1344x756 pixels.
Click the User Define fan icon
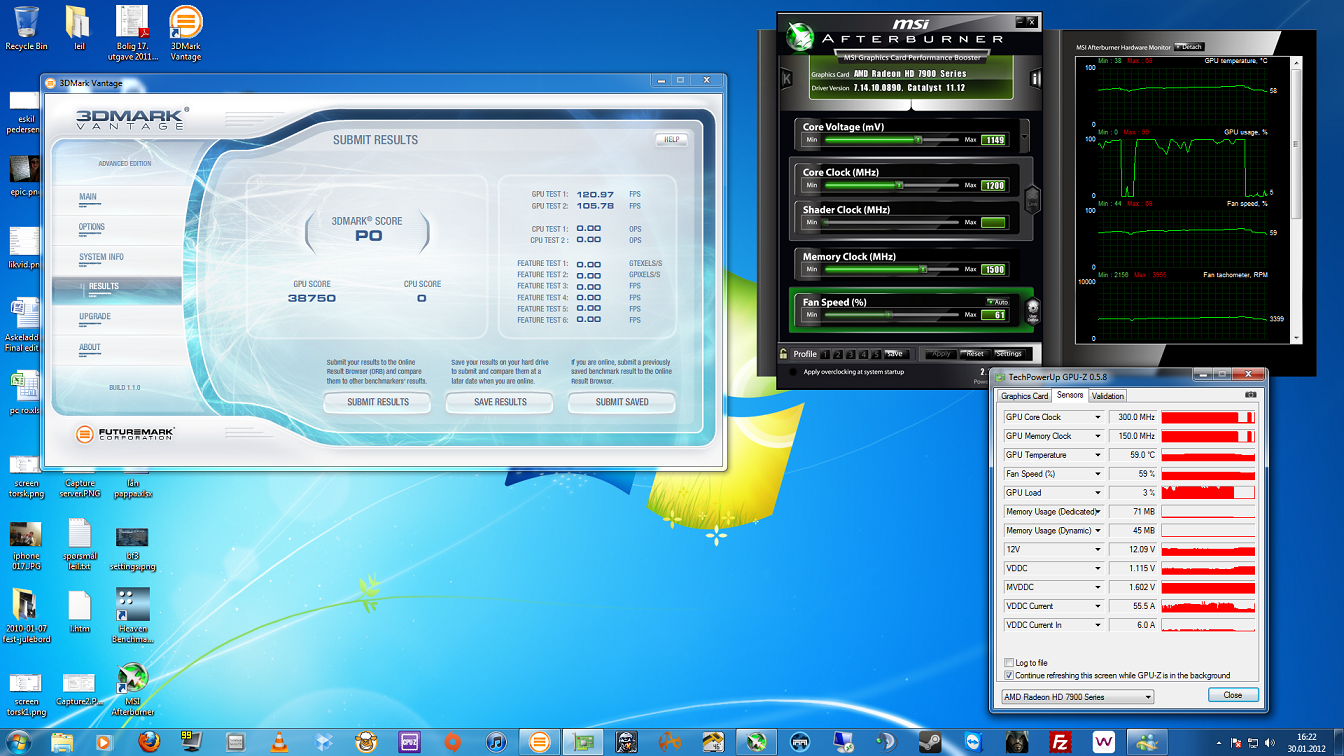tap(1032, 310)
